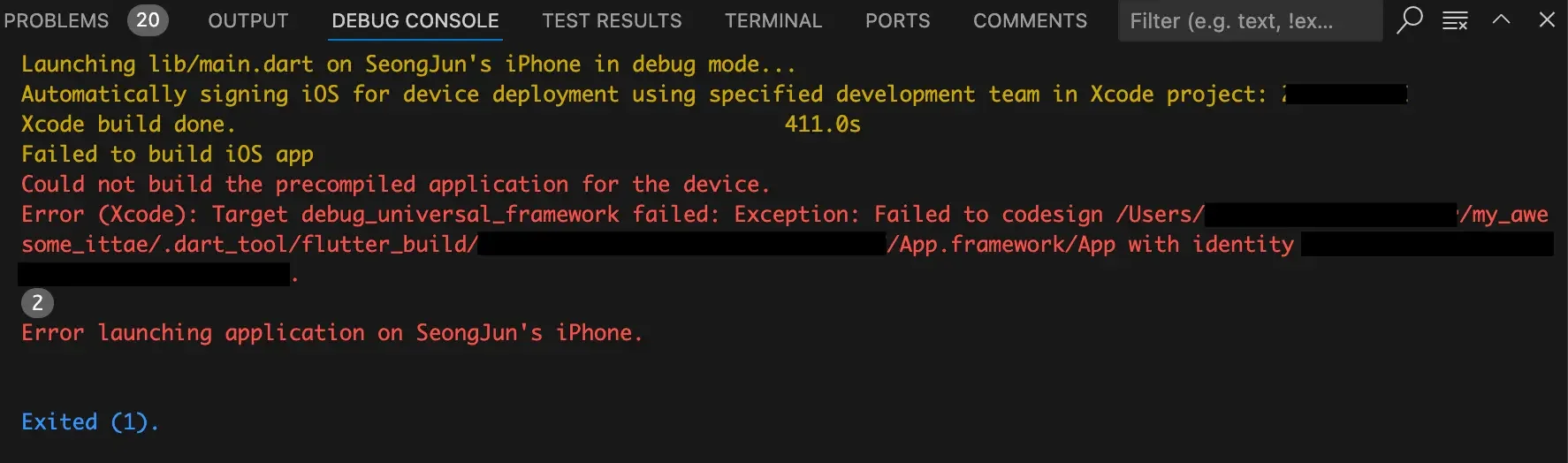Show the TEST RESULTS tab

click(612, 20)
